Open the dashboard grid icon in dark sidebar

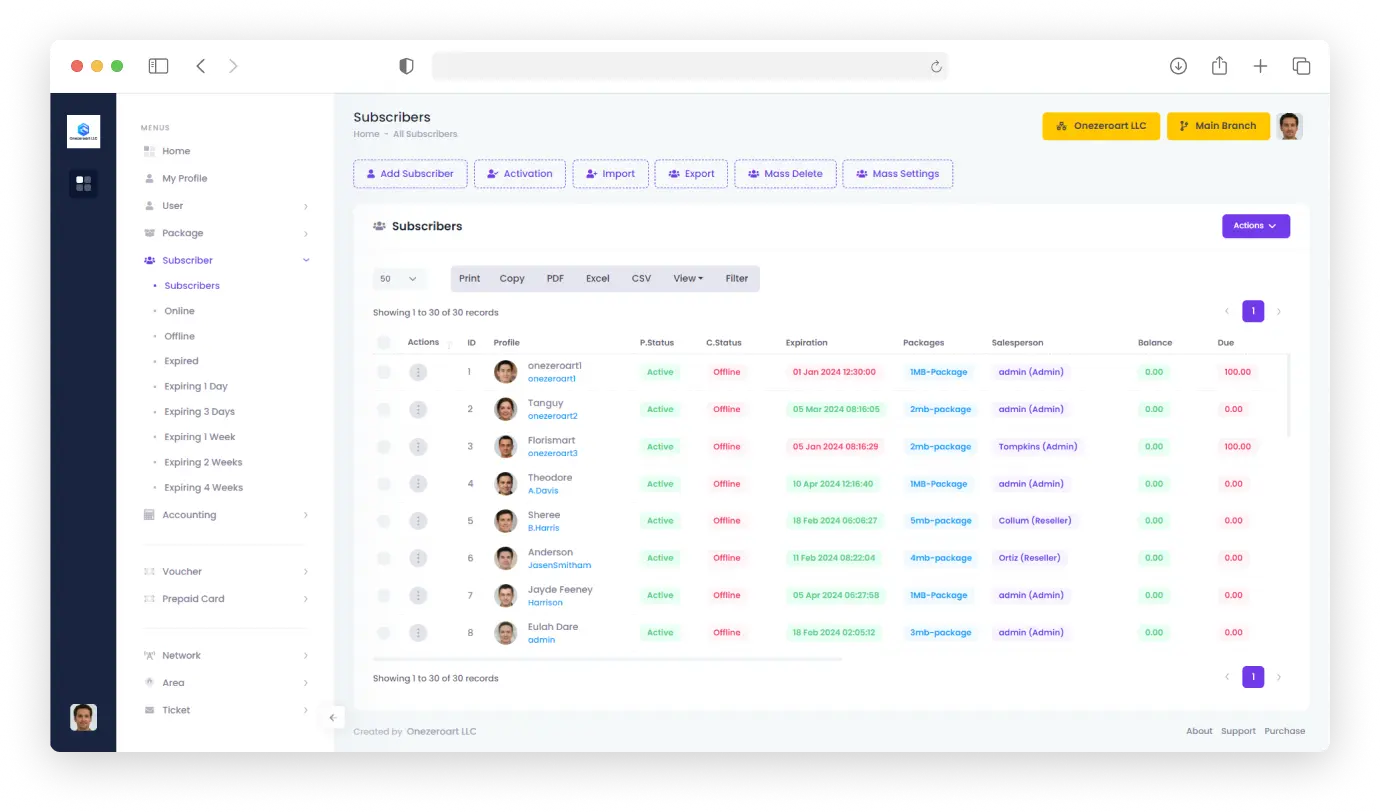[x=83, y=183]
